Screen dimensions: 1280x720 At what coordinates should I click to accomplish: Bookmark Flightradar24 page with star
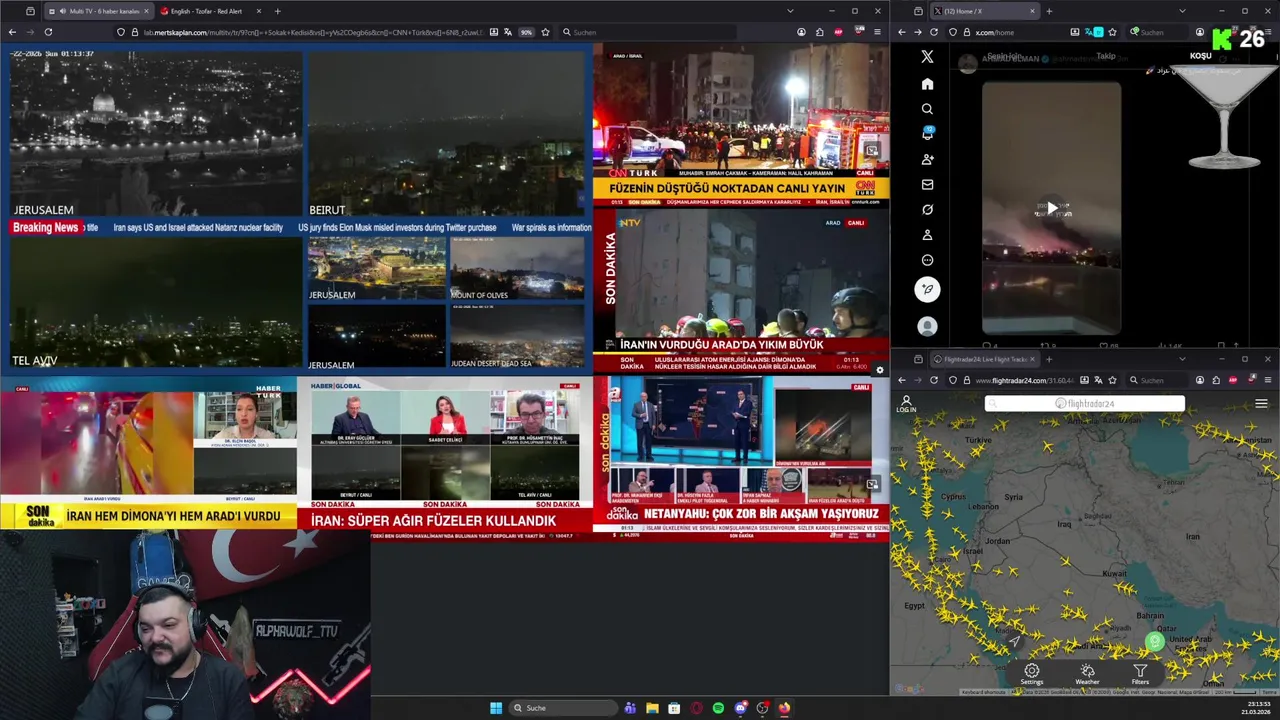click(x=1112, y=380)
